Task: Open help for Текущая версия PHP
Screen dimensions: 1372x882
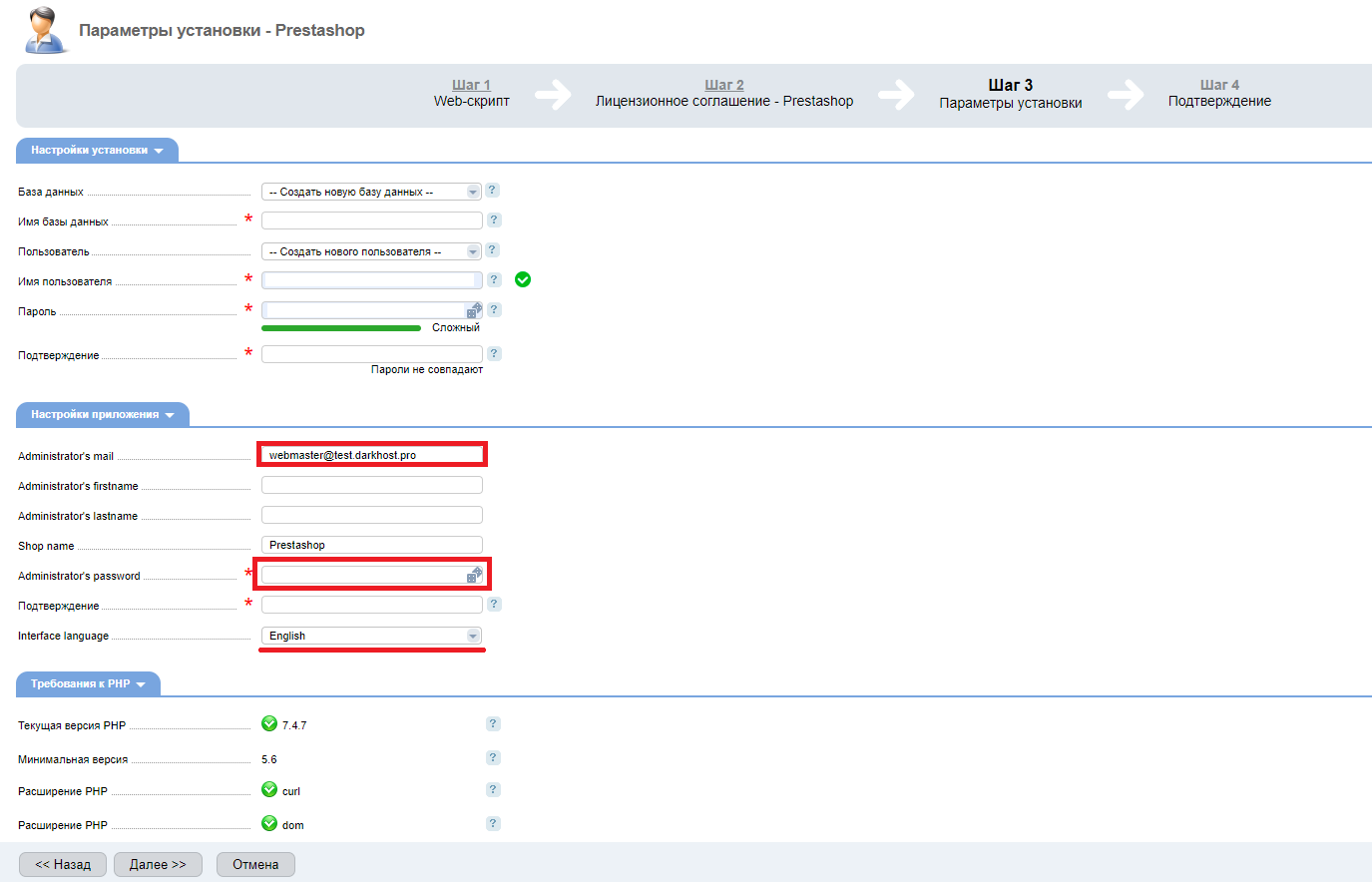Action: [x=493, y=723]
